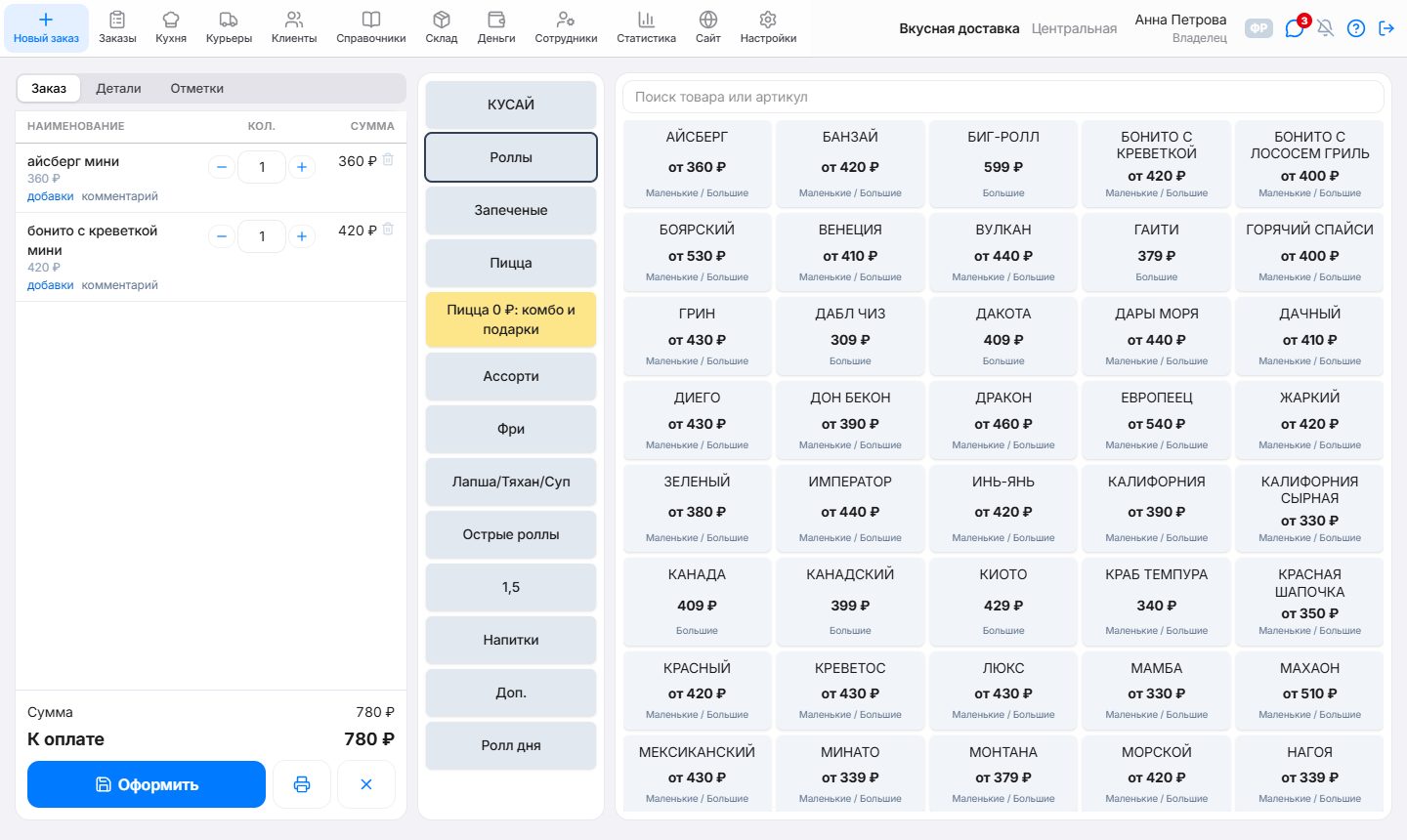Screen dimensions: 1407x840
Task: Delete айсберг мини with the trash icon
Action: coord(388,160)
